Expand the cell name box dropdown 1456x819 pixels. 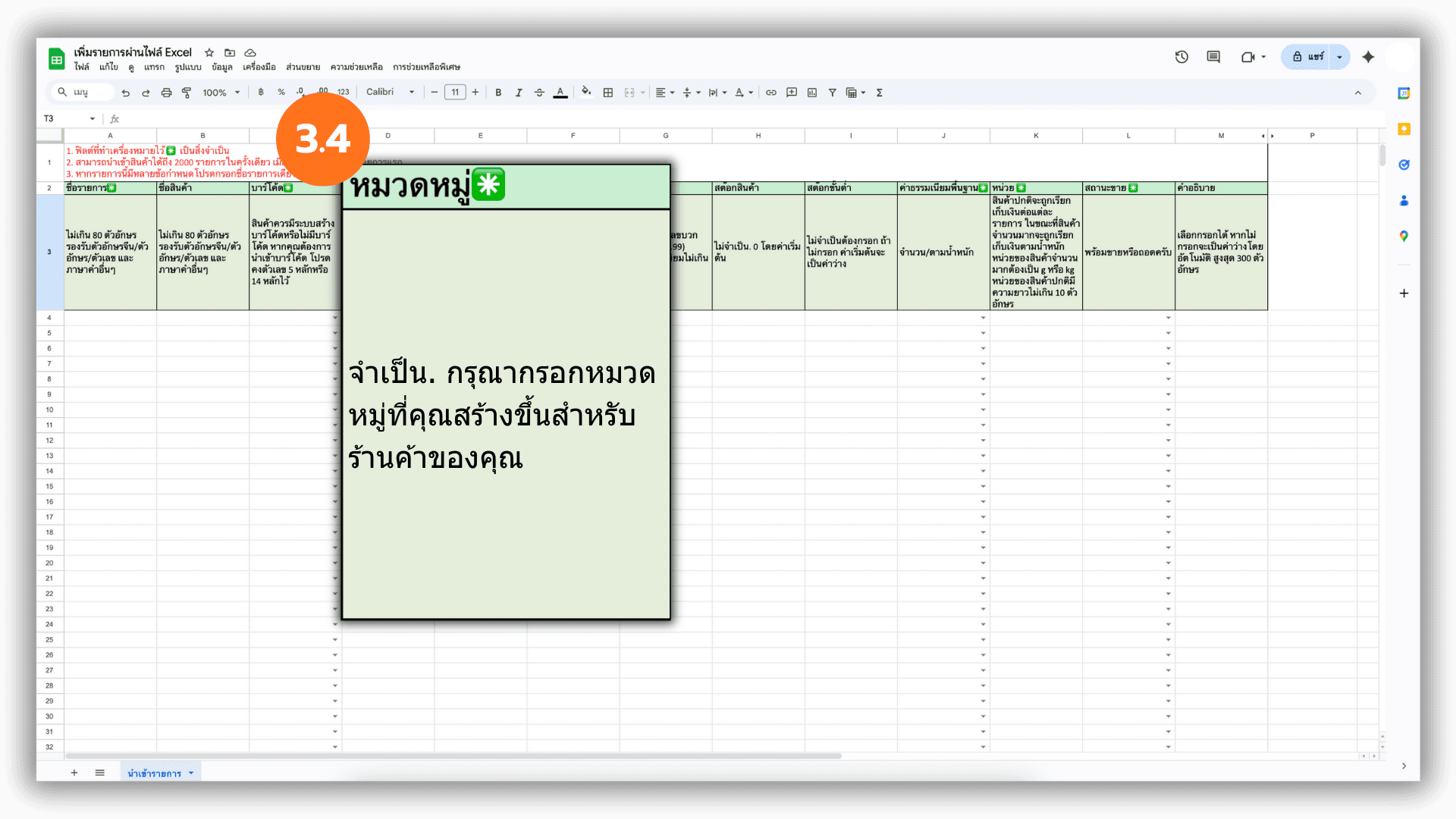pyautogui.click(x=93, y=118)
